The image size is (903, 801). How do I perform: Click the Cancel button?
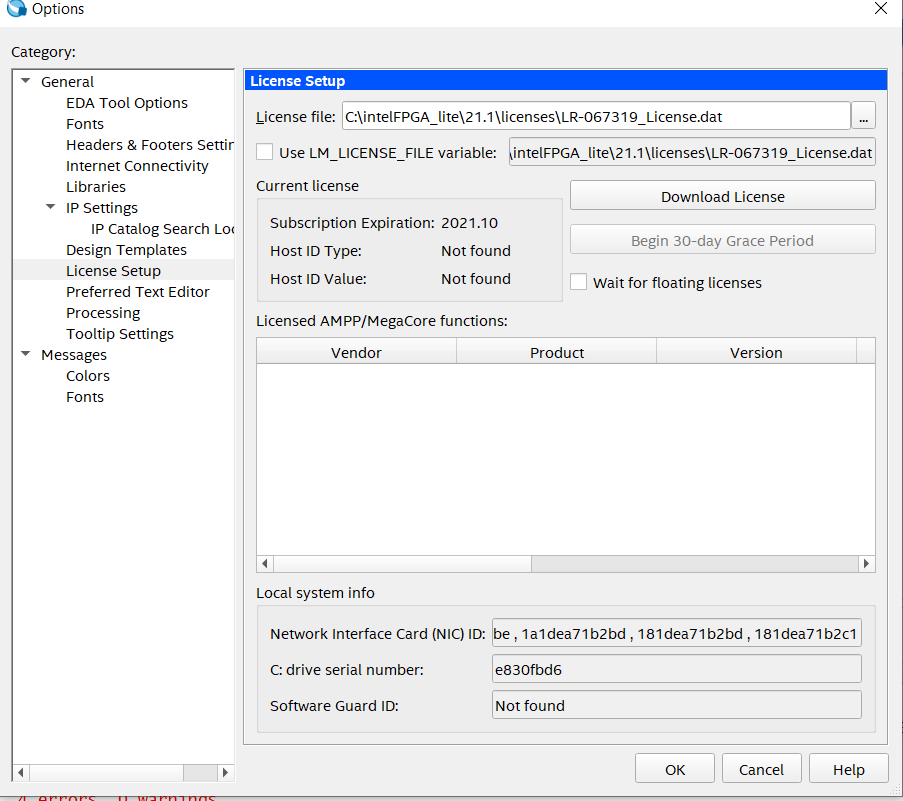[x=761, y=769]
